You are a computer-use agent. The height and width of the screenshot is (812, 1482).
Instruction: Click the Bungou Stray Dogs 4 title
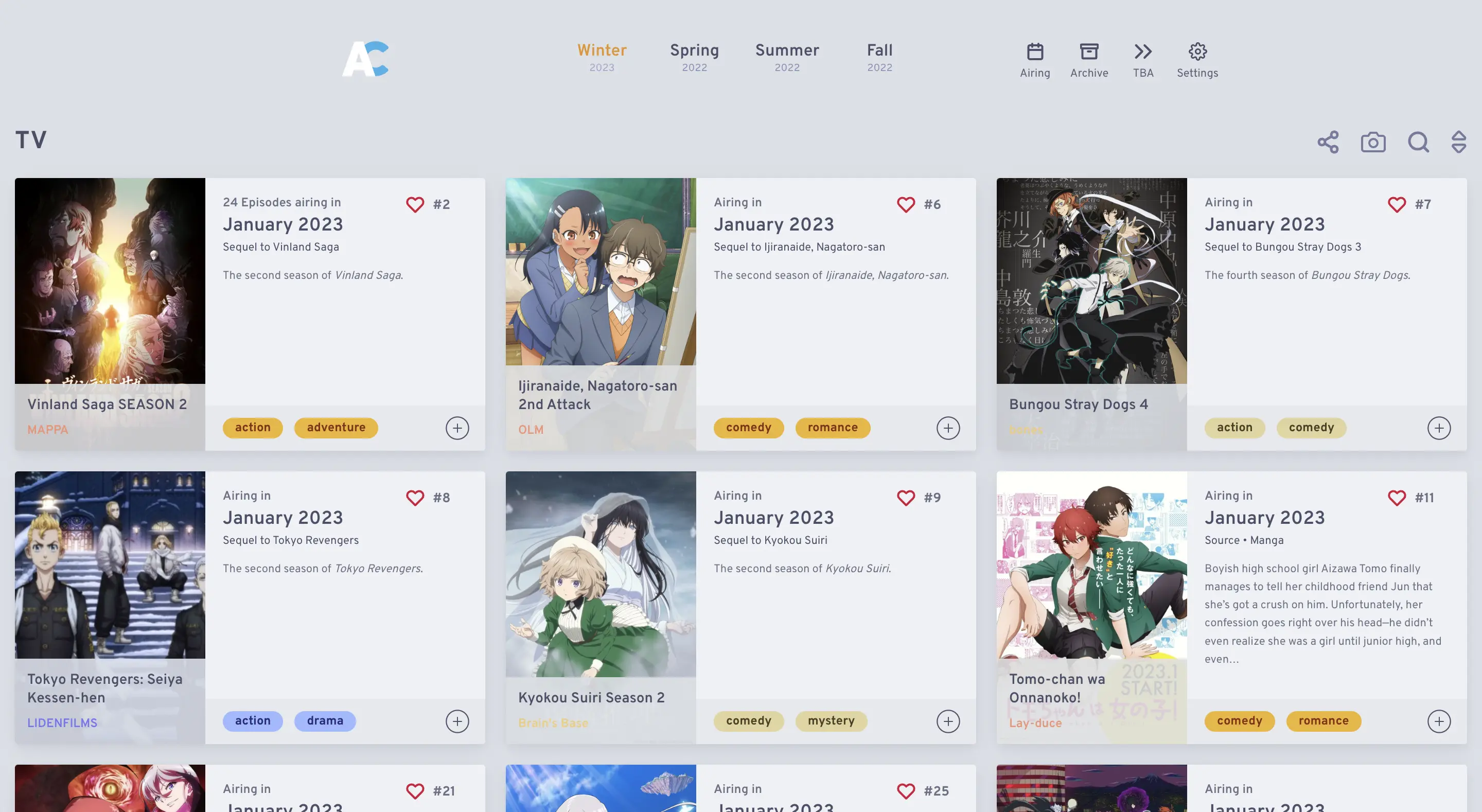tap(1078, 404)
